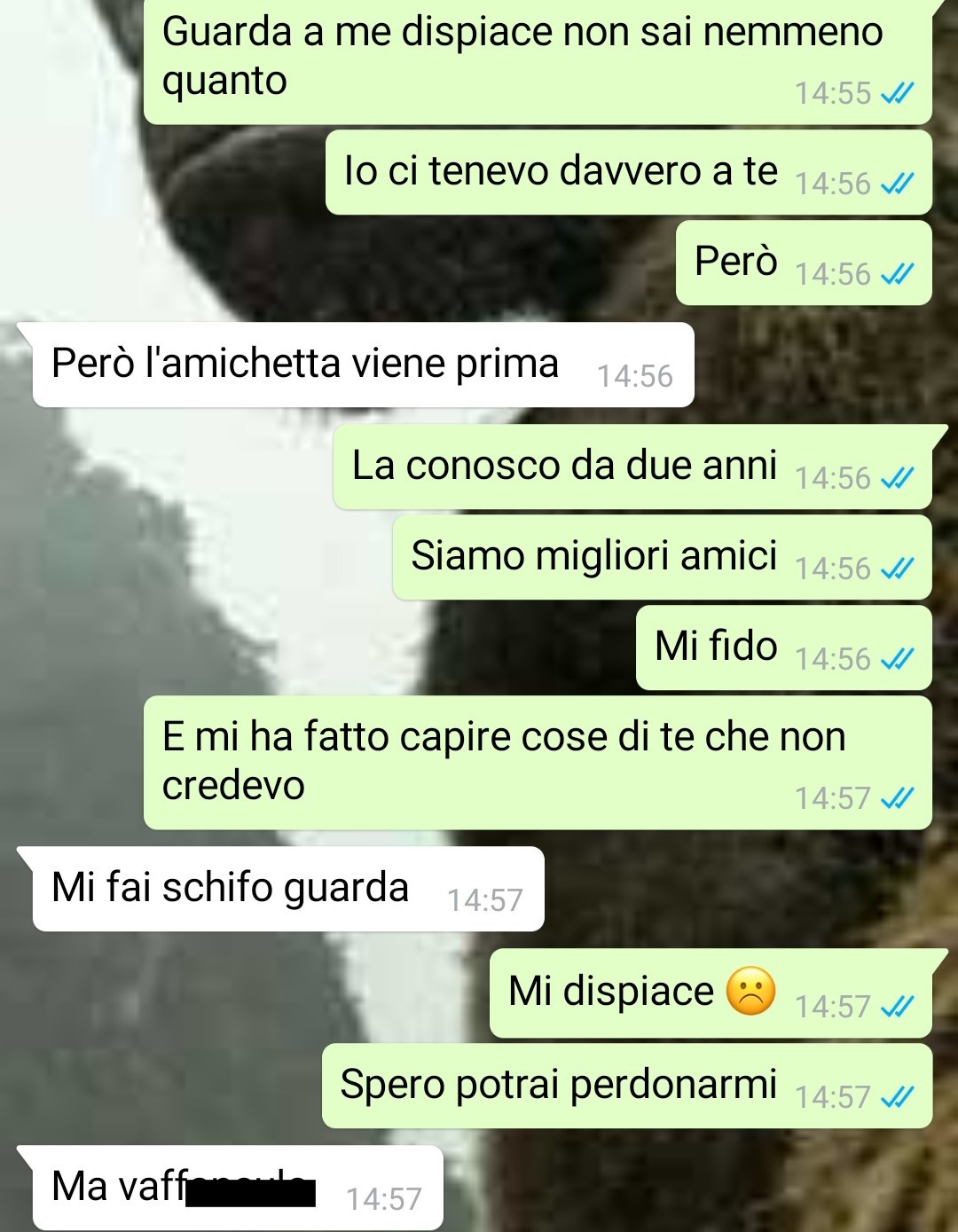Tap read checkmarks on 'Io ci tenevo davvero a te'
The width and height of the screenshot is (958, 1232).
click(x=897, y=184)
